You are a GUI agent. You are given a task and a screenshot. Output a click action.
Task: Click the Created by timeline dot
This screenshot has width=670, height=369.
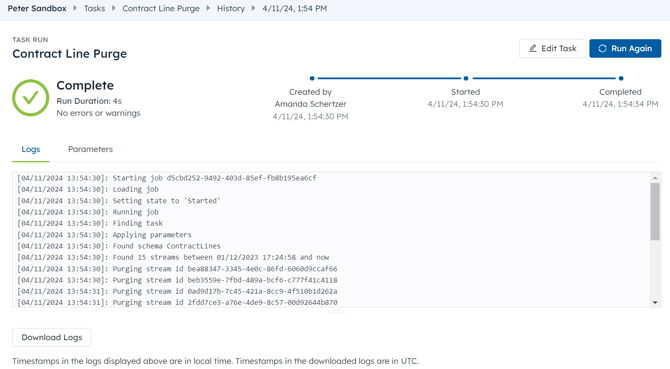click(312, 78)
